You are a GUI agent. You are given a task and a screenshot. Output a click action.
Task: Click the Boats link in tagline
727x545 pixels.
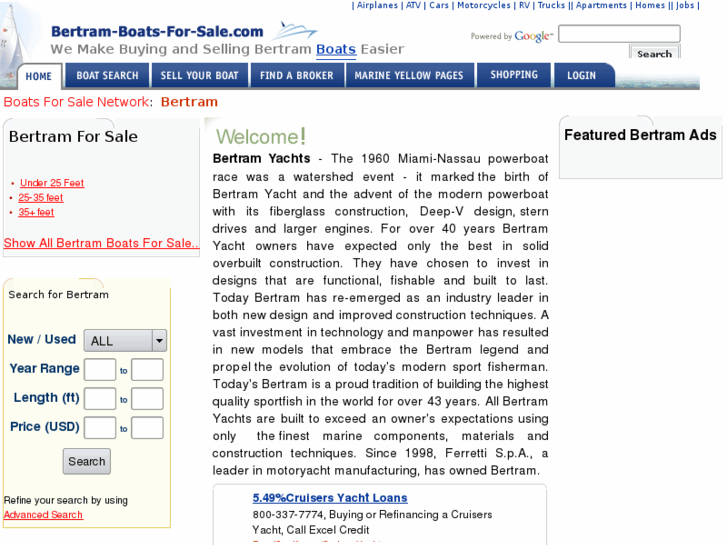(336, 49)
